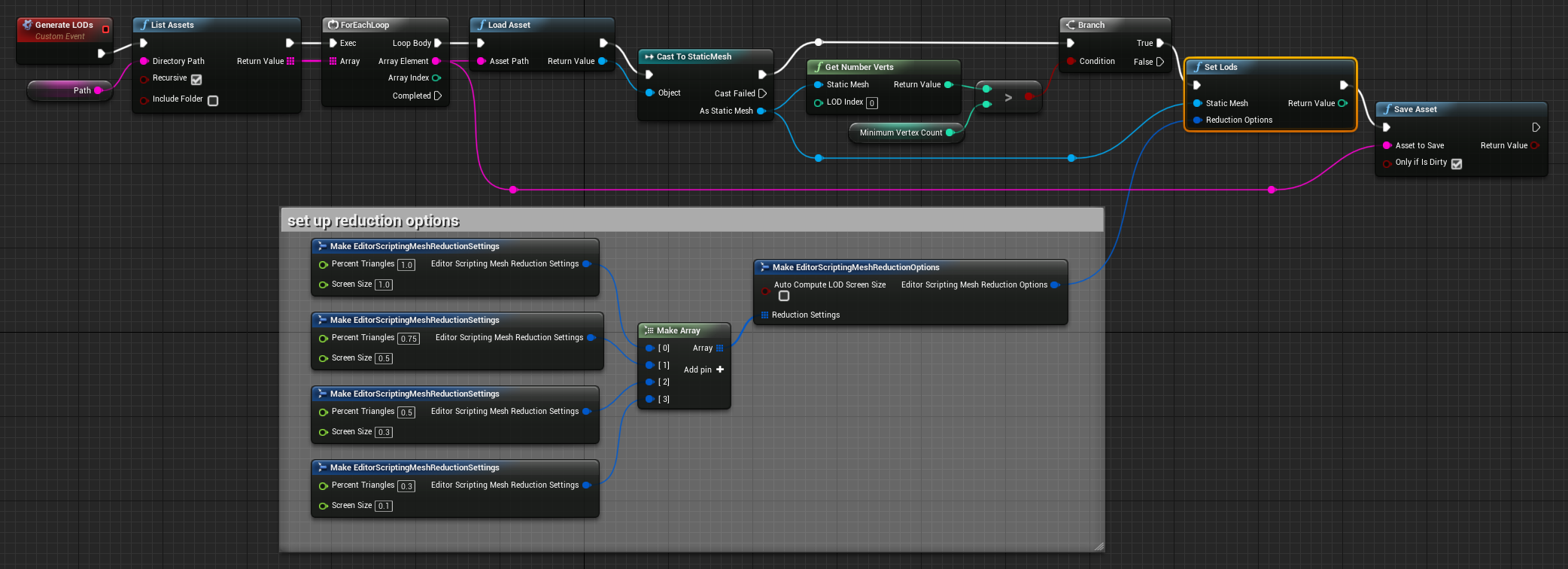This screenshot has height=569, width=1568.
Task: Toggle the Recursive checkbox in List Assets
Action: (x=196, y=79)
